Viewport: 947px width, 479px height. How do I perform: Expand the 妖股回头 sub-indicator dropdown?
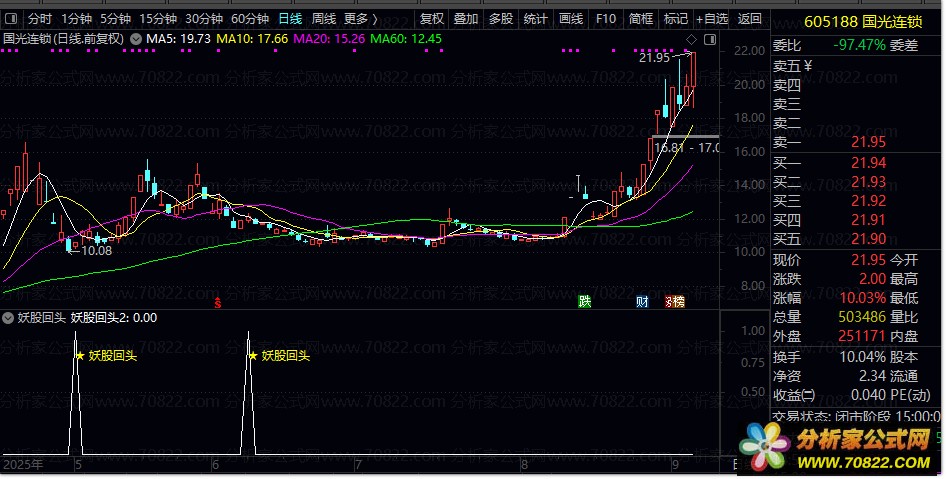pyautogui.click(x=8, y=318)
